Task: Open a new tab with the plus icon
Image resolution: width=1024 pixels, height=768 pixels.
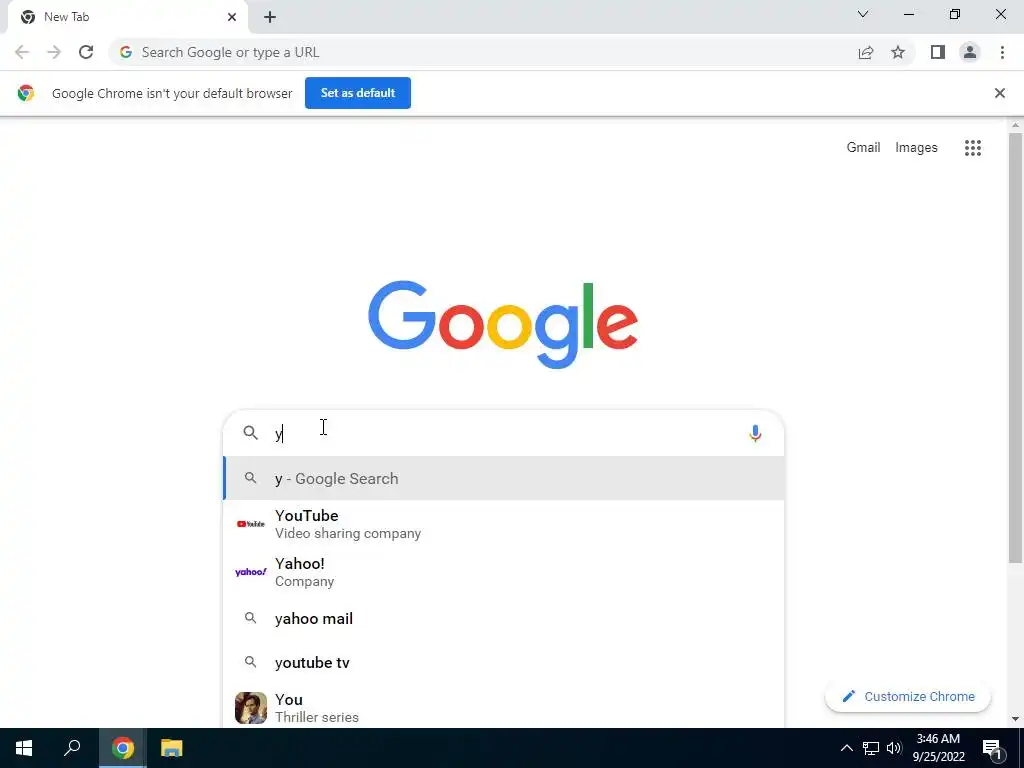Action: coord(270,18)
